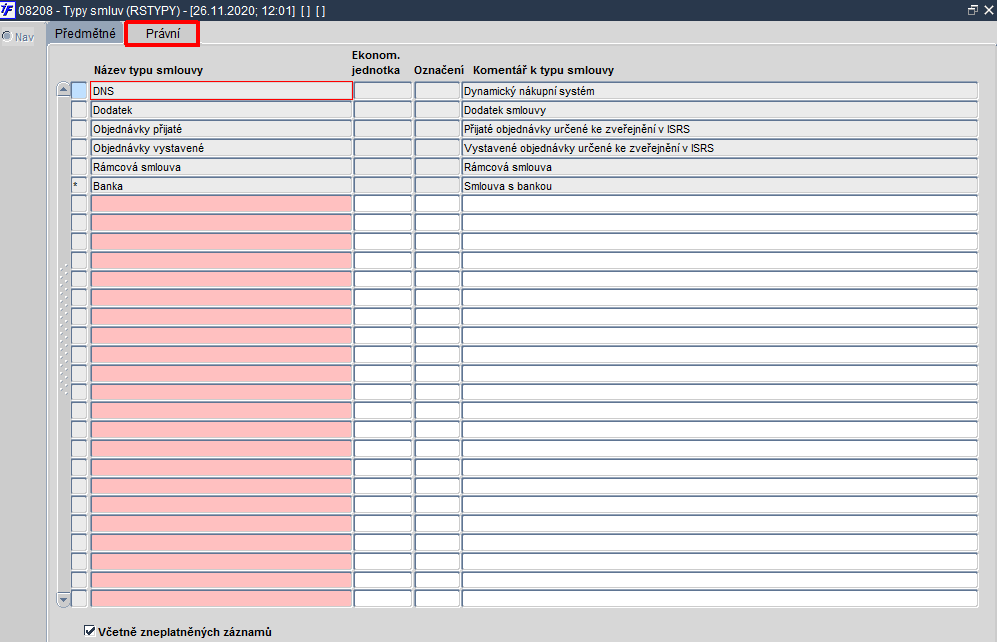997x642 pixels.
Task: Restore window using title bar restore icon
Action: [x=972, y=10]
